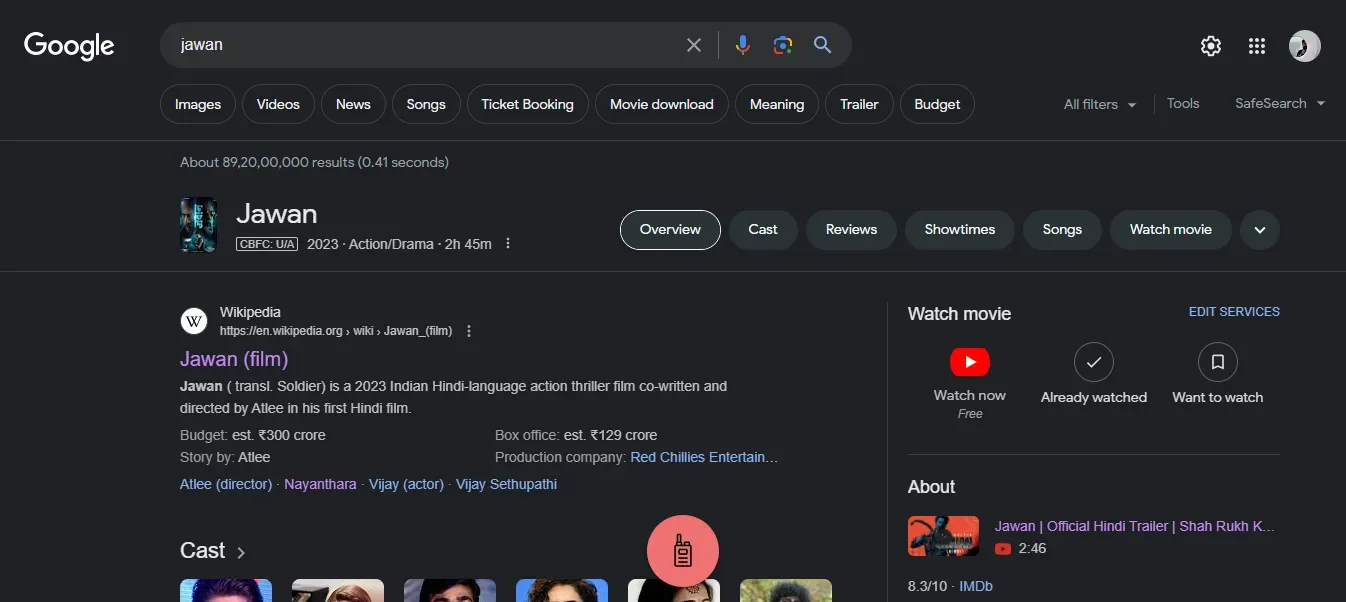The height and width of the screenshot is (602, 1346).
Task: Filter results by News
Action: 353,104
